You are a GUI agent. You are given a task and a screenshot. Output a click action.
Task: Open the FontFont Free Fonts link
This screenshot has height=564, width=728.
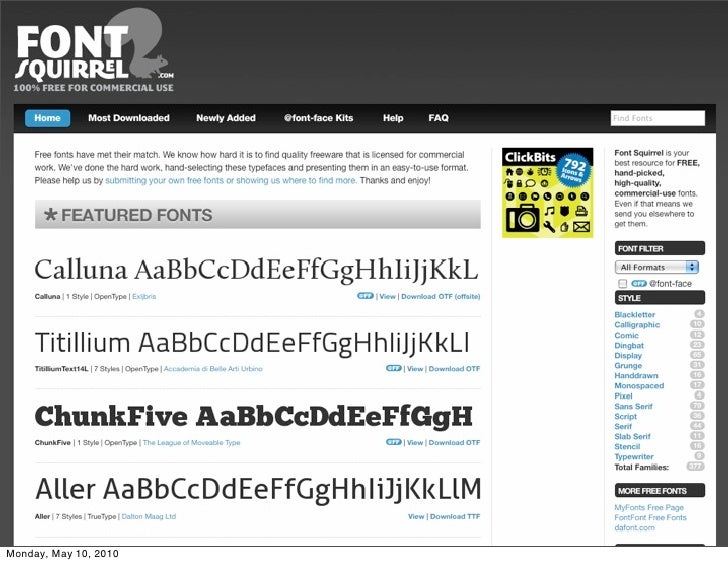[x=650, y=517]
